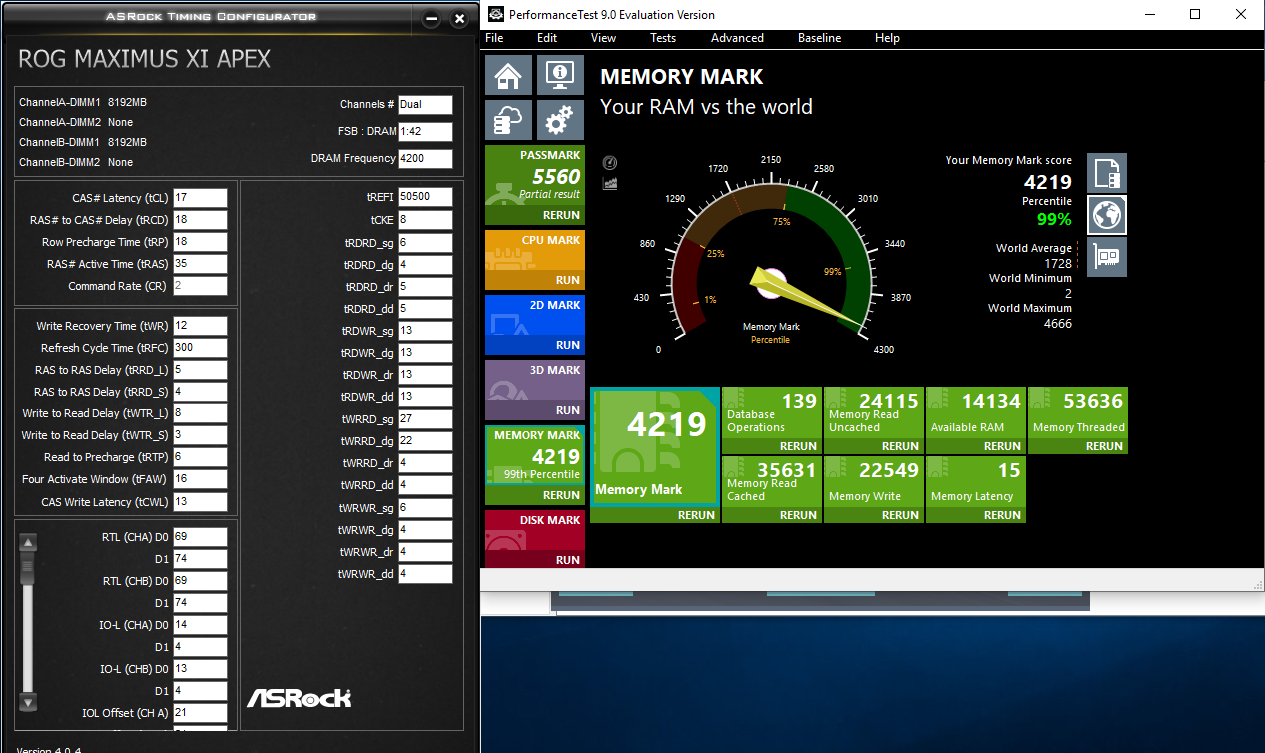Click the small gauge view icon

[610, 163]
